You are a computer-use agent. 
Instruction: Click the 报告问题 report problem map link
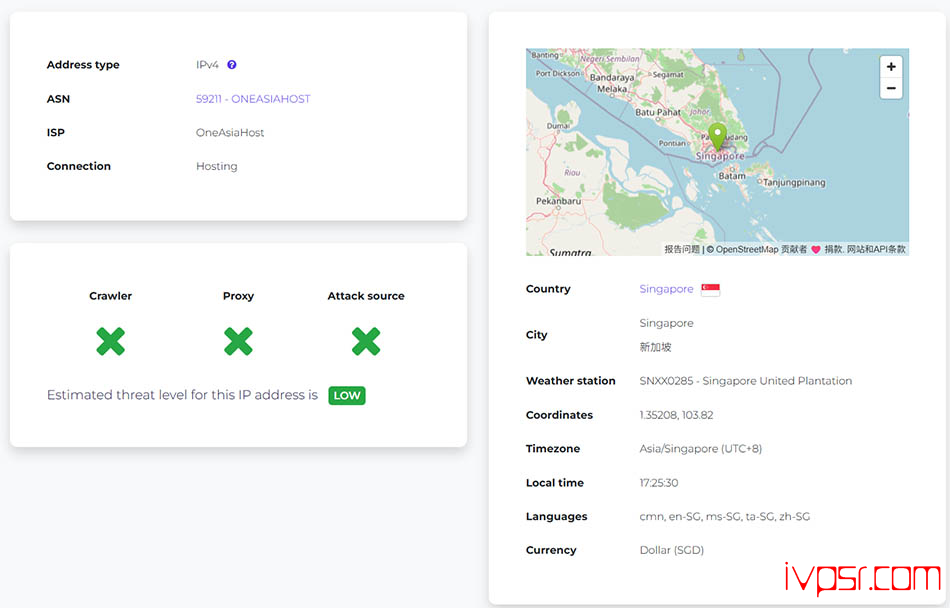click(x=682, y=249)
